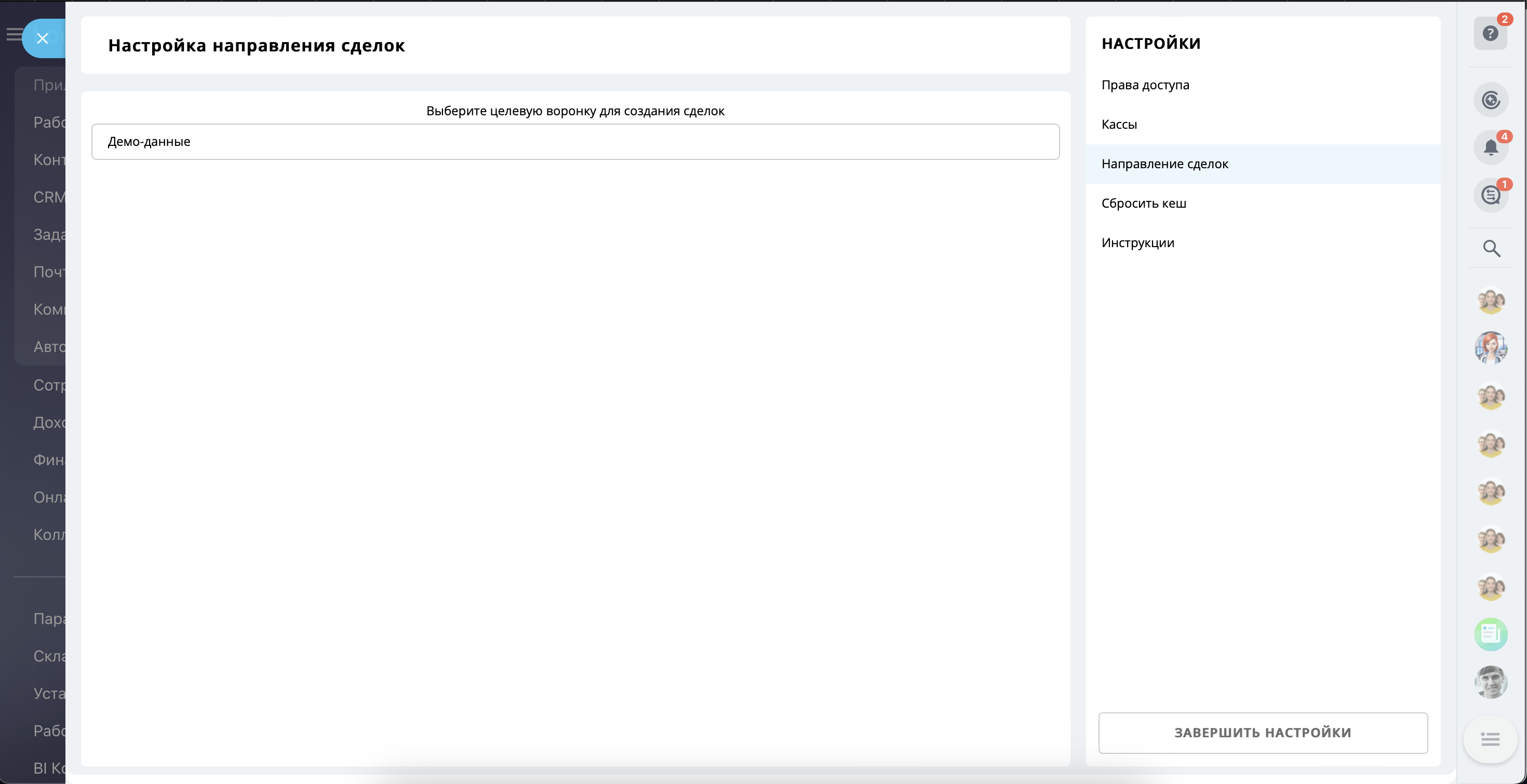Open CRM in the left menu
1527x784 pixels.
(x=49, y=197)
